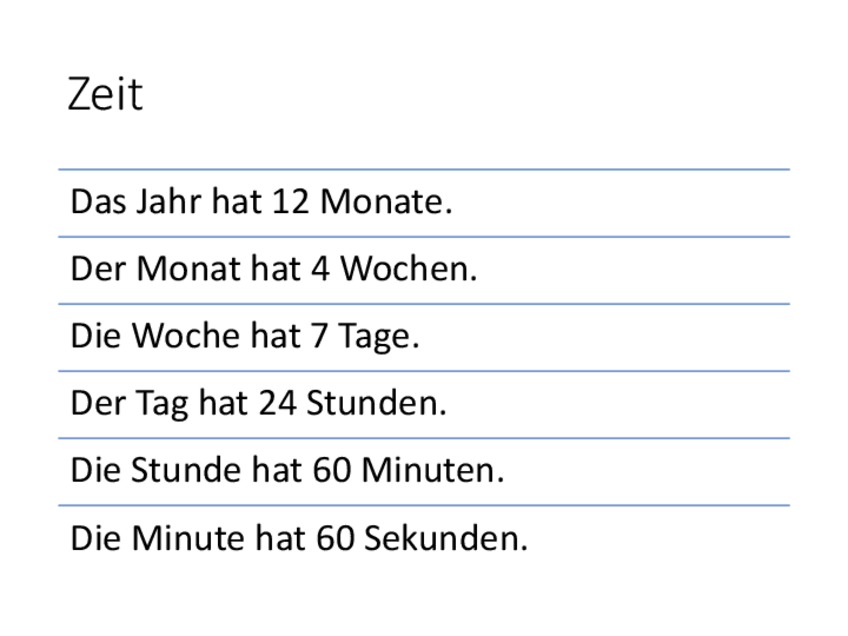Select the line "Die Stunde hat 60 Minuten."
The height and width of the screenshot is (636, 848).
tap(287, 471)
